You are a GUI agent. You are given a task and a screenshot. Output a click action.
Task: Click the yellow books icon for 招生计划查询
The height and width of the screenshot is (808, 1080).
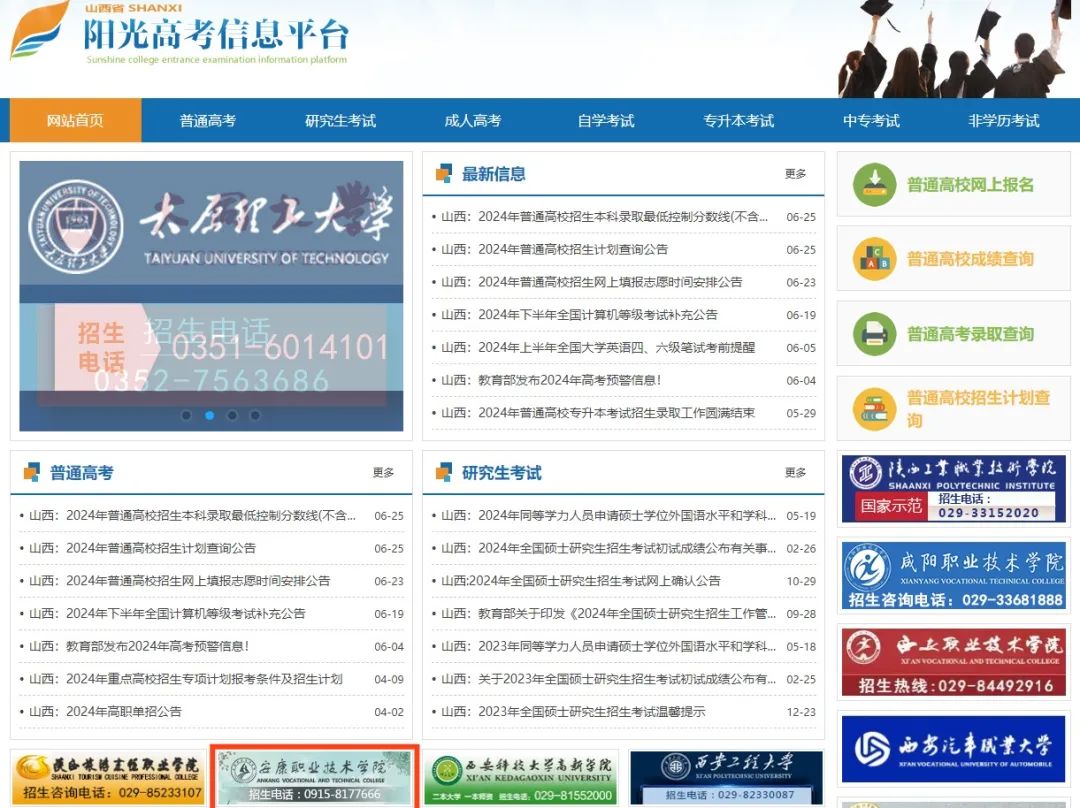pyautogui.click(x=874, y=409)
